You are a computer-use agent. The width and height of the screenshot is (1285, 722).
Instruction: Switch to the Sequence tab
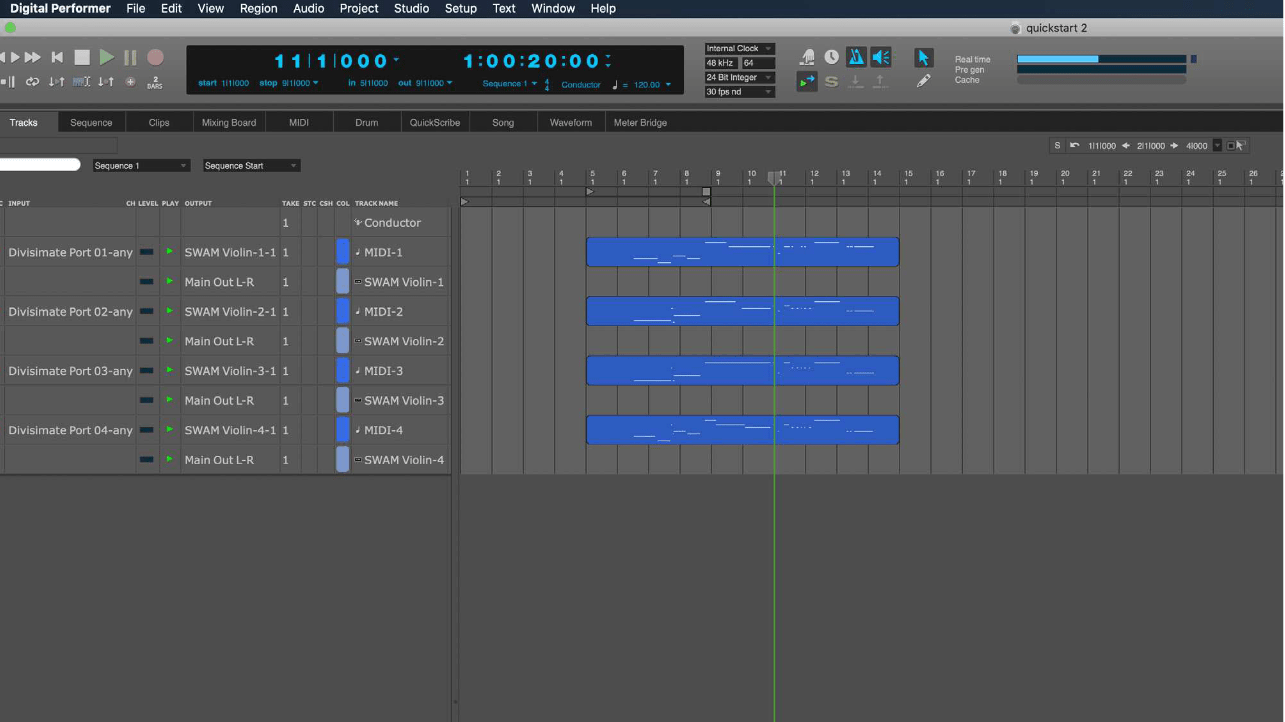[91, 122]
